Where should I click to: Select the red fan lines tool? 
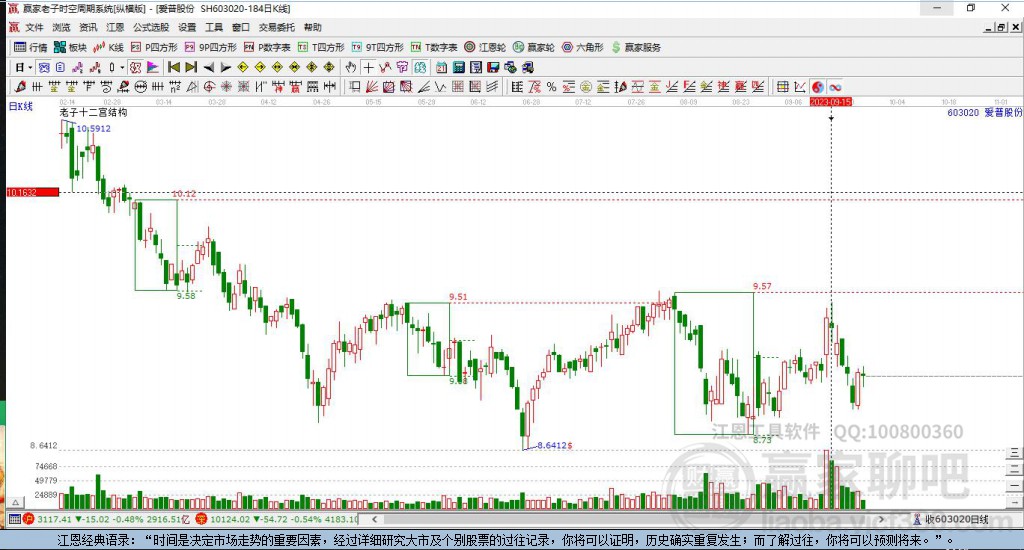click(x=372, y=87)
